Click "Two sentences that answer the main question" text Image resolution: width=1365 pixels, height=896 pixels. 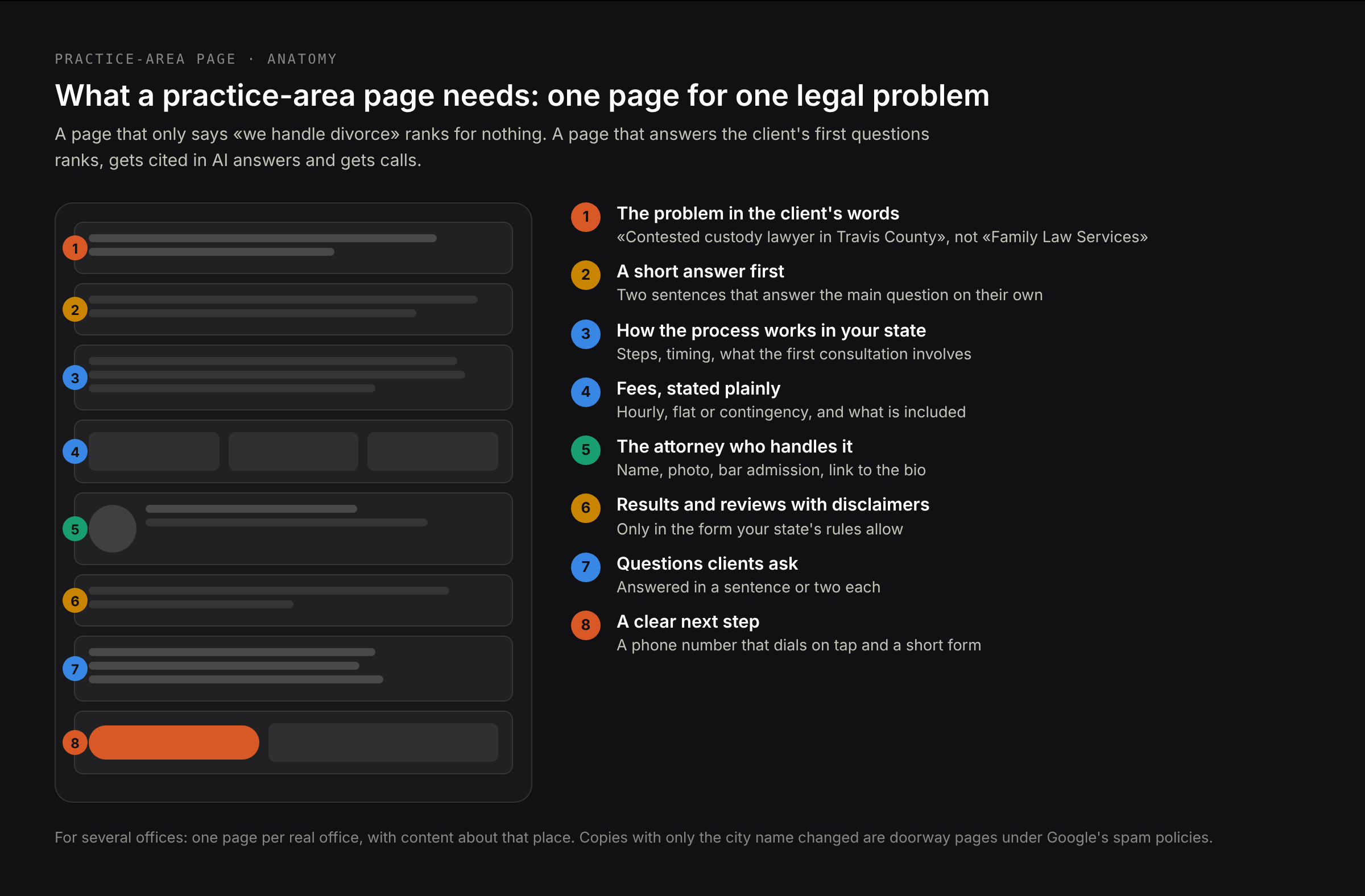[x=829, y=295]
